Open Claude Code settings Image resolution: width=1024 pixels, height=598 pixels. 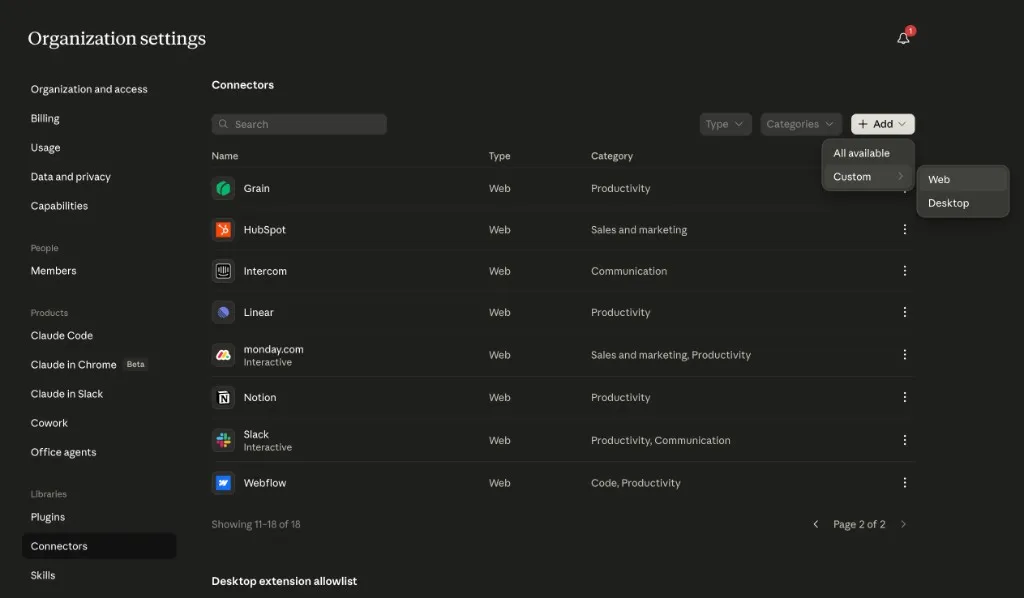click(61, 336)
